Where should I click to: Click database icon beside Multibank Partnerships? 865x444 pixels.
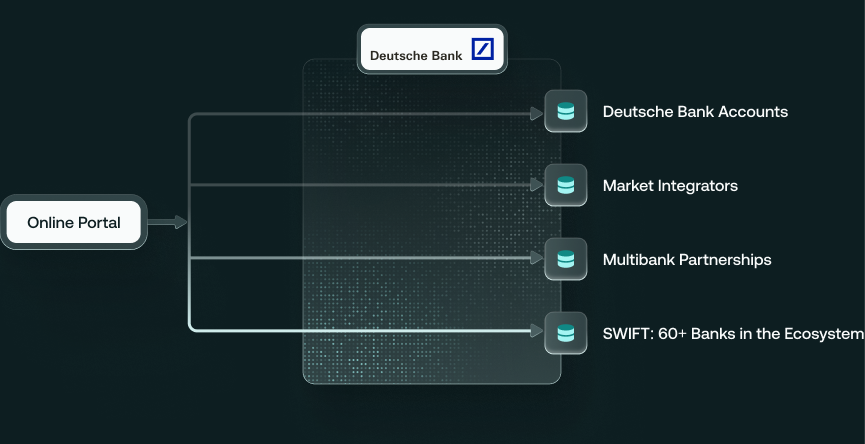click(565, 259)
